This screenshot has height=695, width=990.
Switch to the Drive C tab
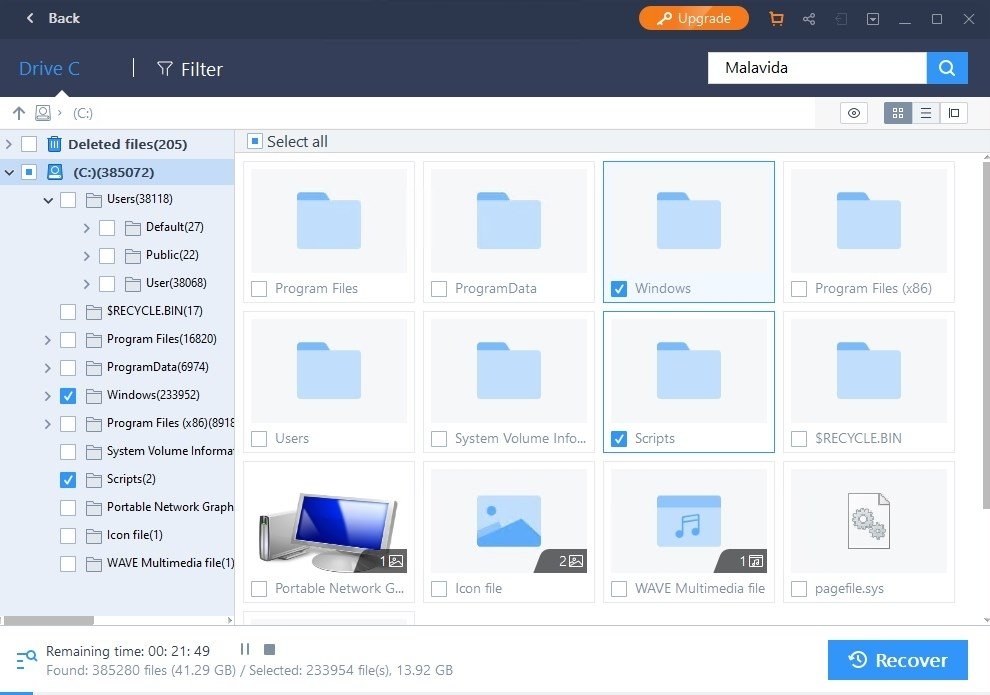tap(48, 68)
